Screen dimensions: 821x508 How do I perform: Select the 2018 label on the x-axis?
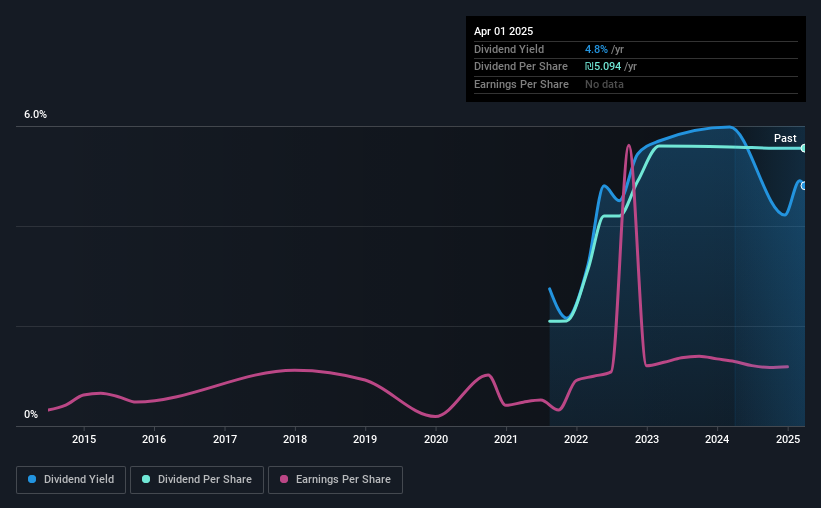[x=295, y=439]
